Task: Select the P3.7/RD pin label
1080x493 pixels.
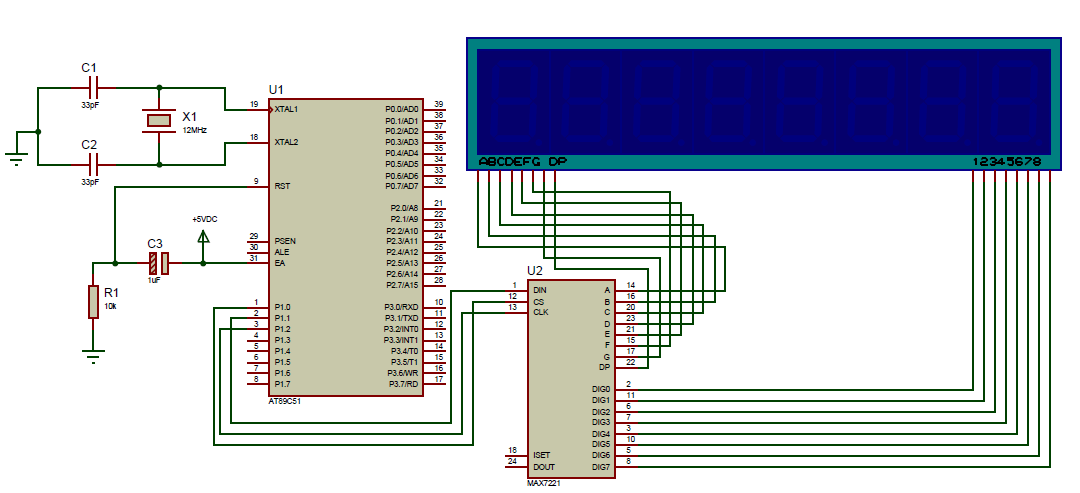Action: (x=403, y=384)
